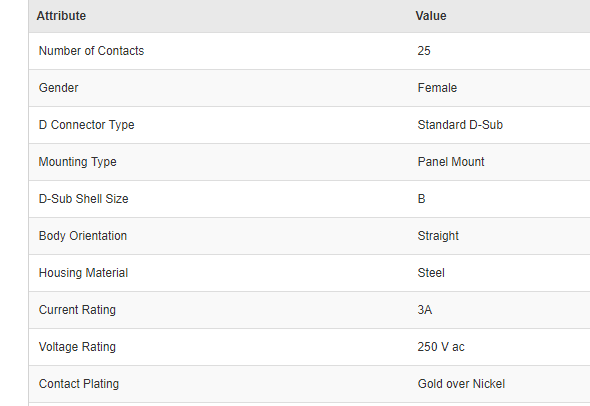590x406 pixels.
Task: Select the Housing Material label
Action: click(83, 272)
